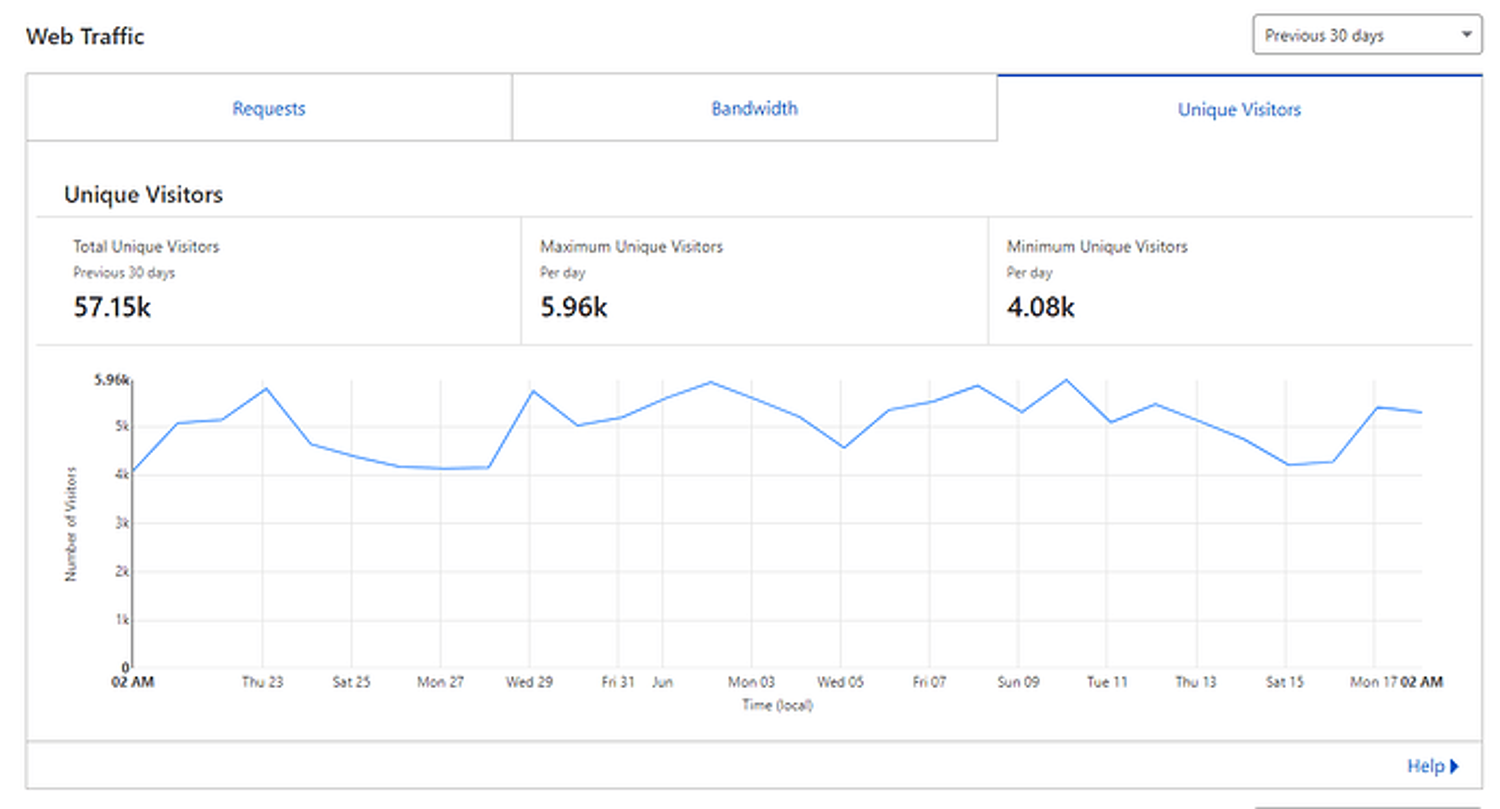Click the Web Traffic section heading
Screen dimensions: 1500x809
[x=85, y=37]
